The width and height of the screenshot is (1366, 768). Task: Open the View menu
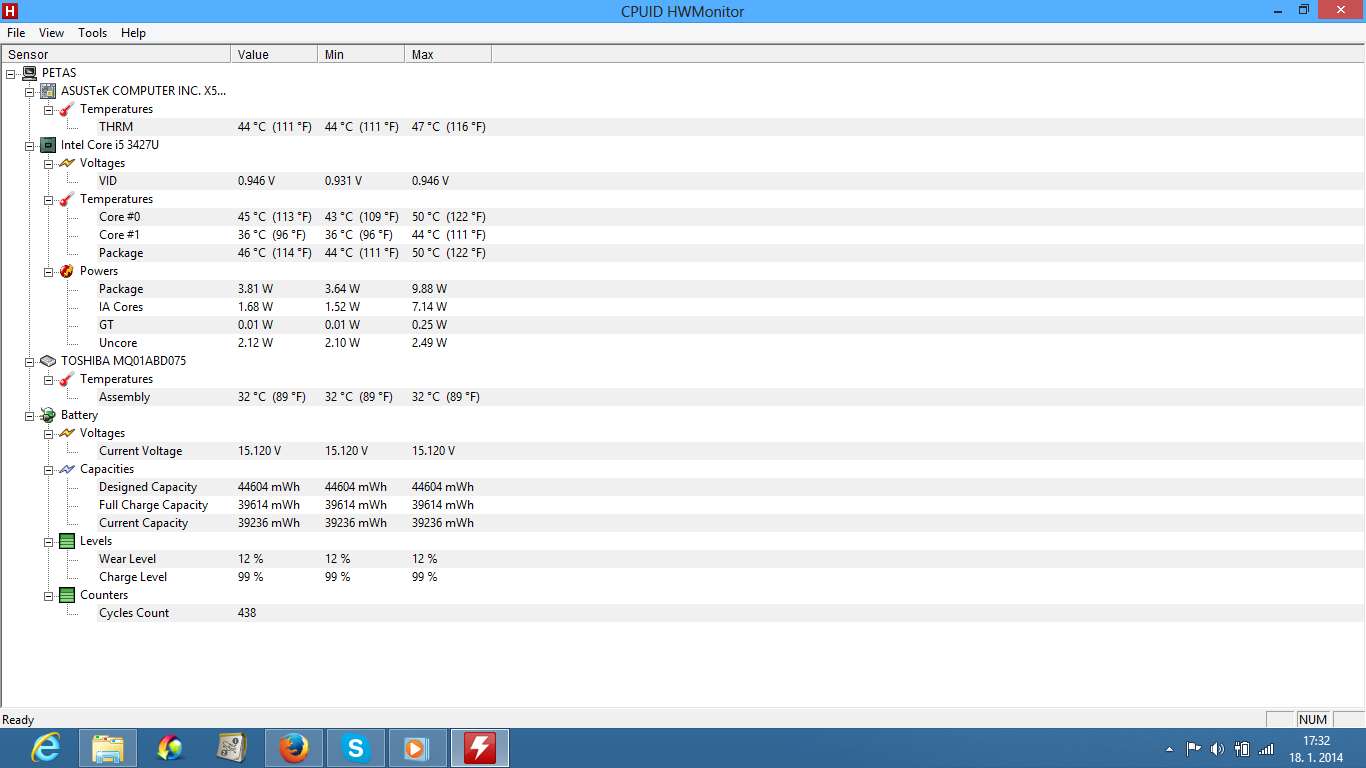(51, 33)
